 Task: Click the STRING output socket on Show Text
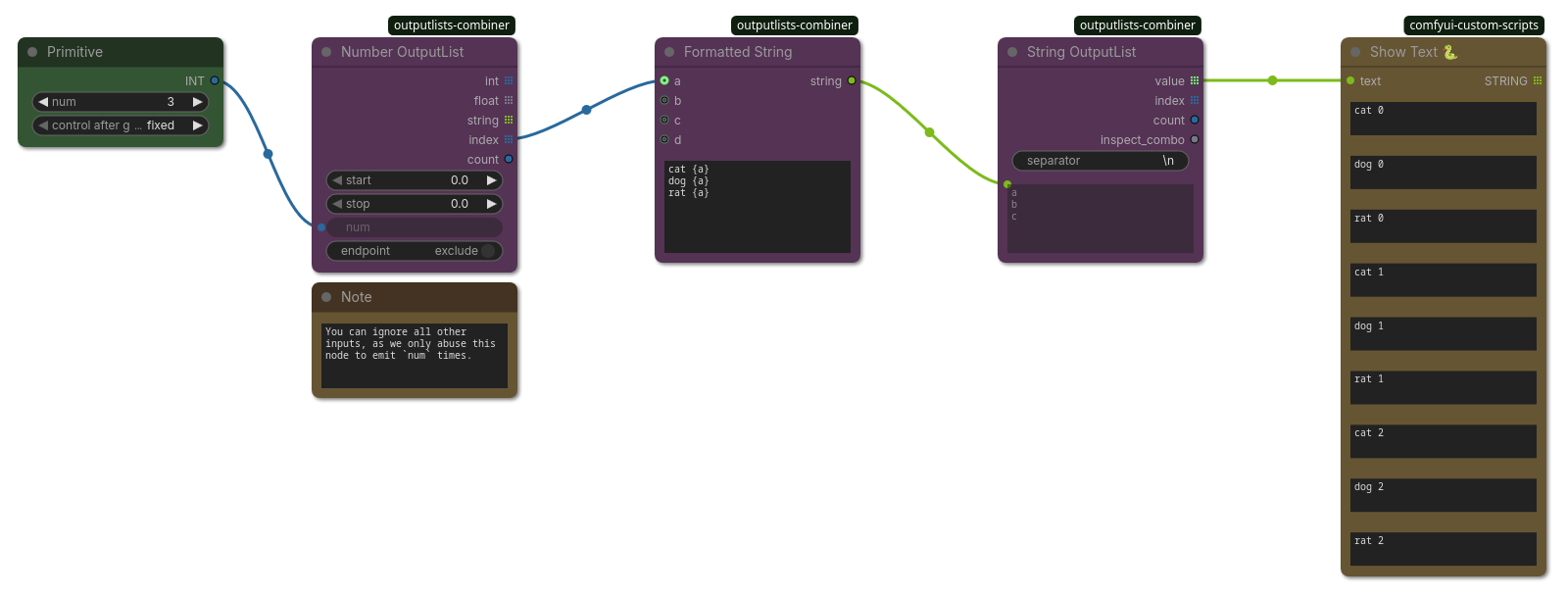[1538, 80]
